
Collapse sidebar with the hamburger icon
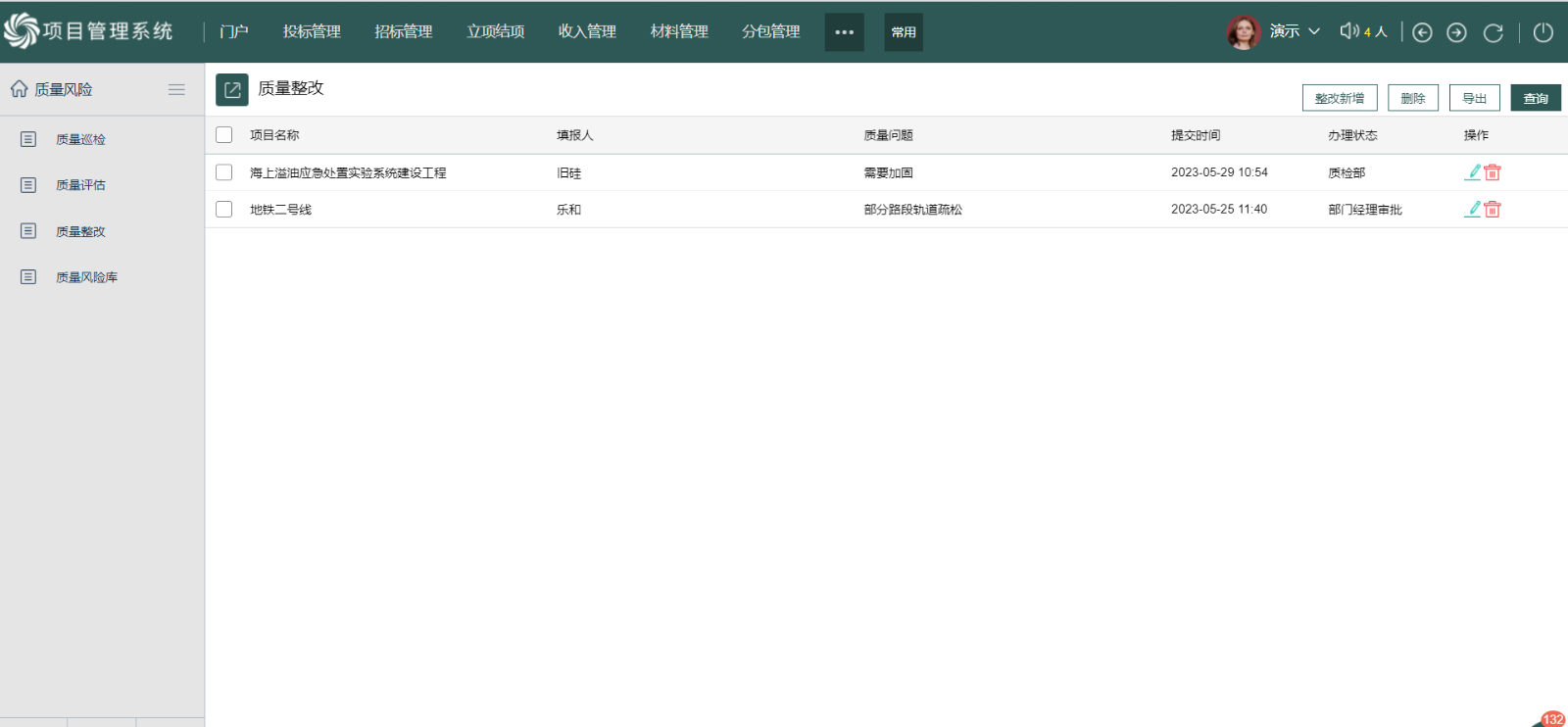[176, 89]
